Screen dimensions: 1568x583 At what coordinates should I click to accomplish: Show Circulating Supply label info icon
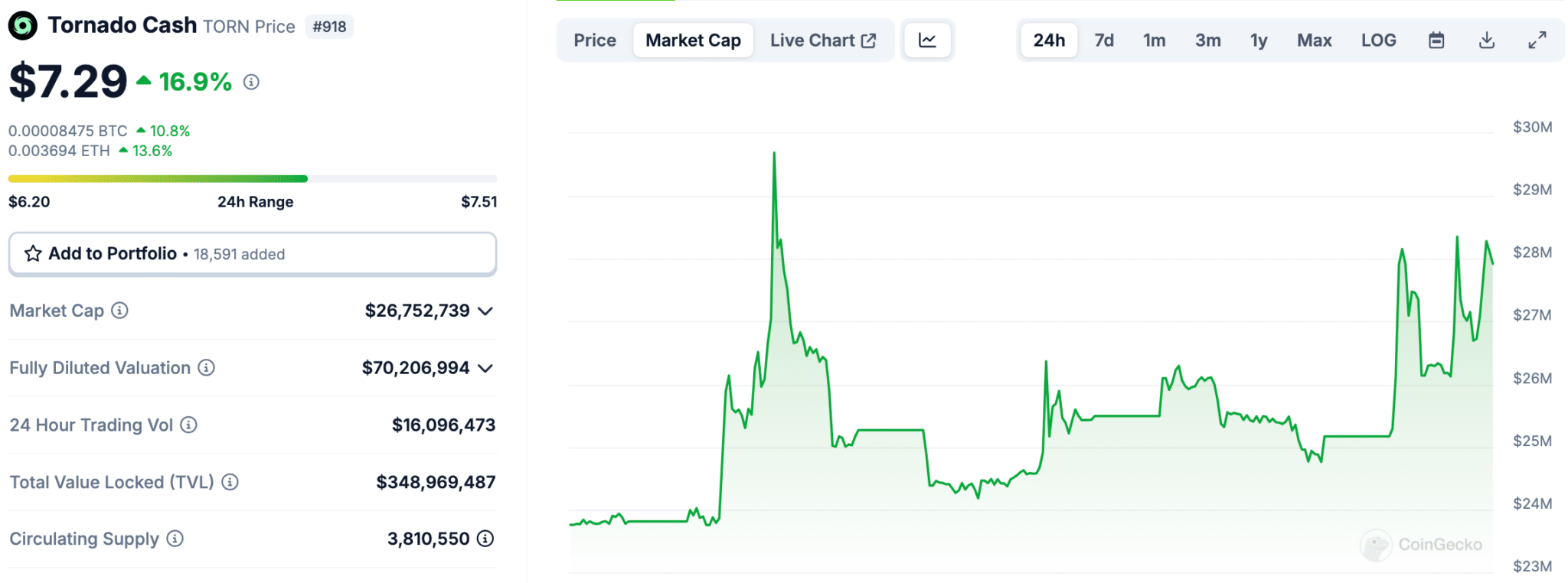tap(175, 539)
